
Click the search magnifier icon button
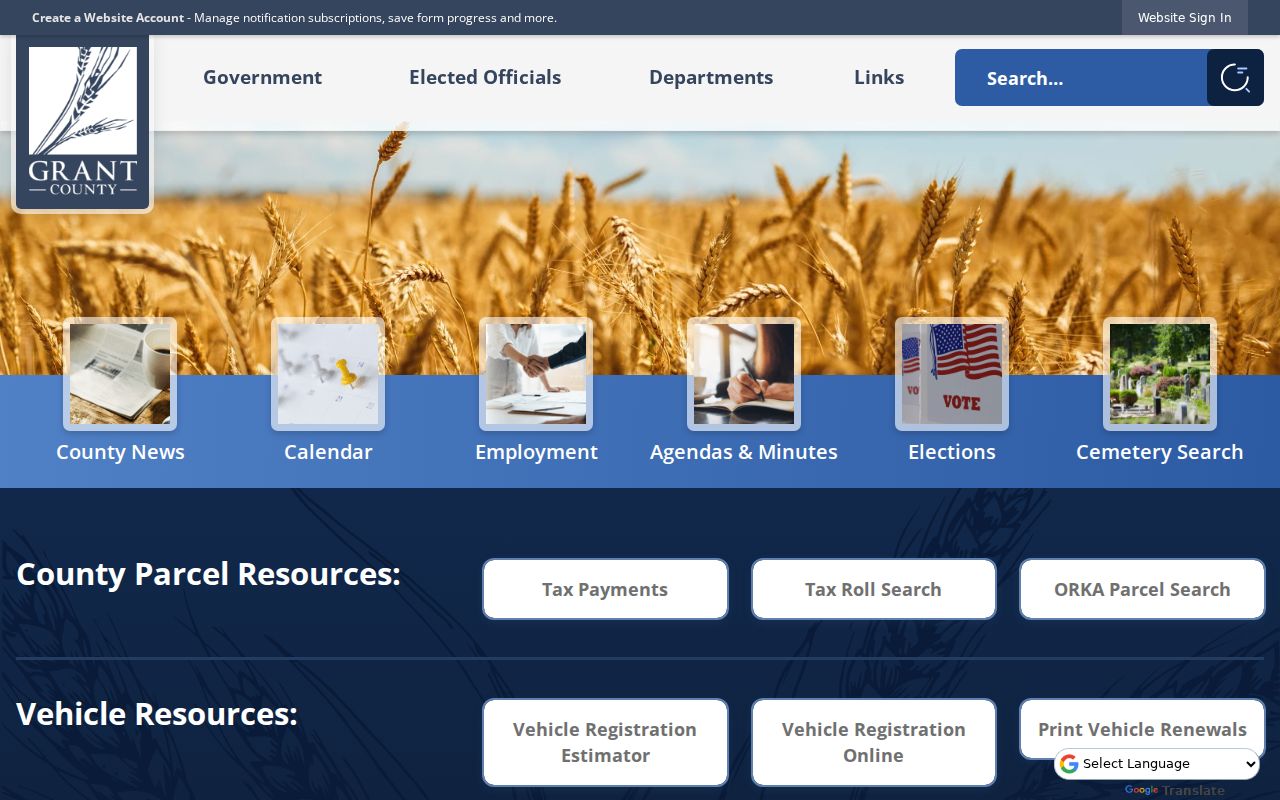1235,77
